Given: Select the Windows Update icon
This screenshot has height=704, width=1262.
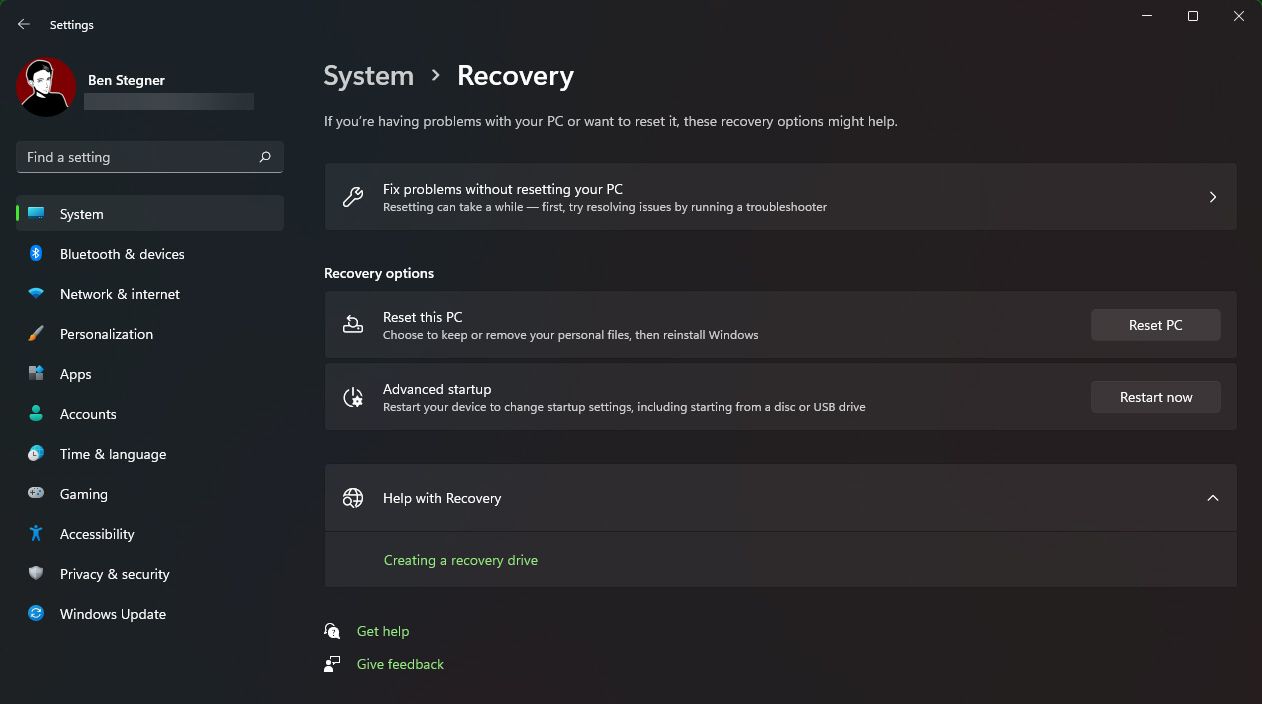Looking at the screenshot, I should coord(36,614).
